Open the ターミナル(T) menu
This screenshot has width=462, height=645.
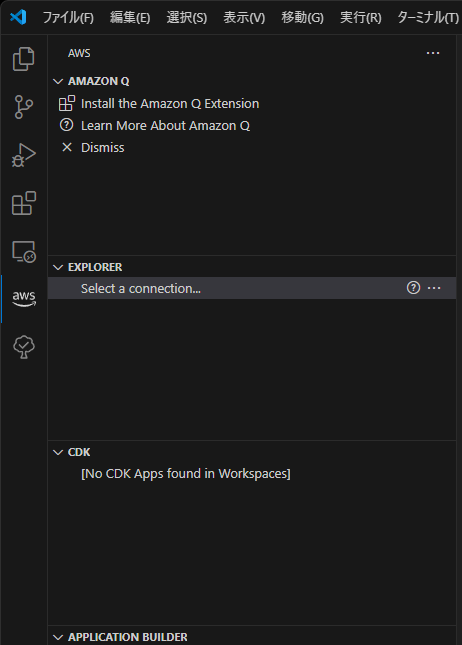click(x=428, y=17)
